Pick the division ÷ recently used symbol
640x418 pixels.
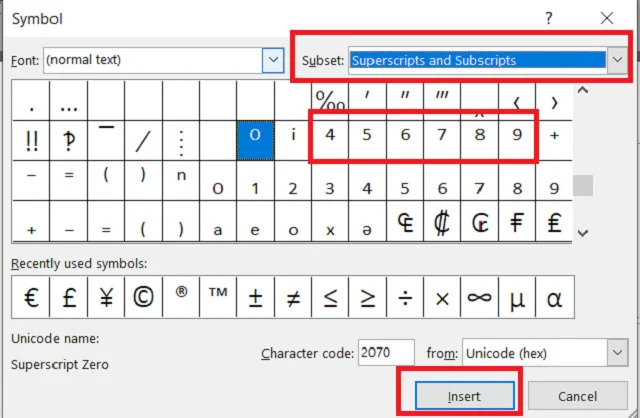pos(404,297)
